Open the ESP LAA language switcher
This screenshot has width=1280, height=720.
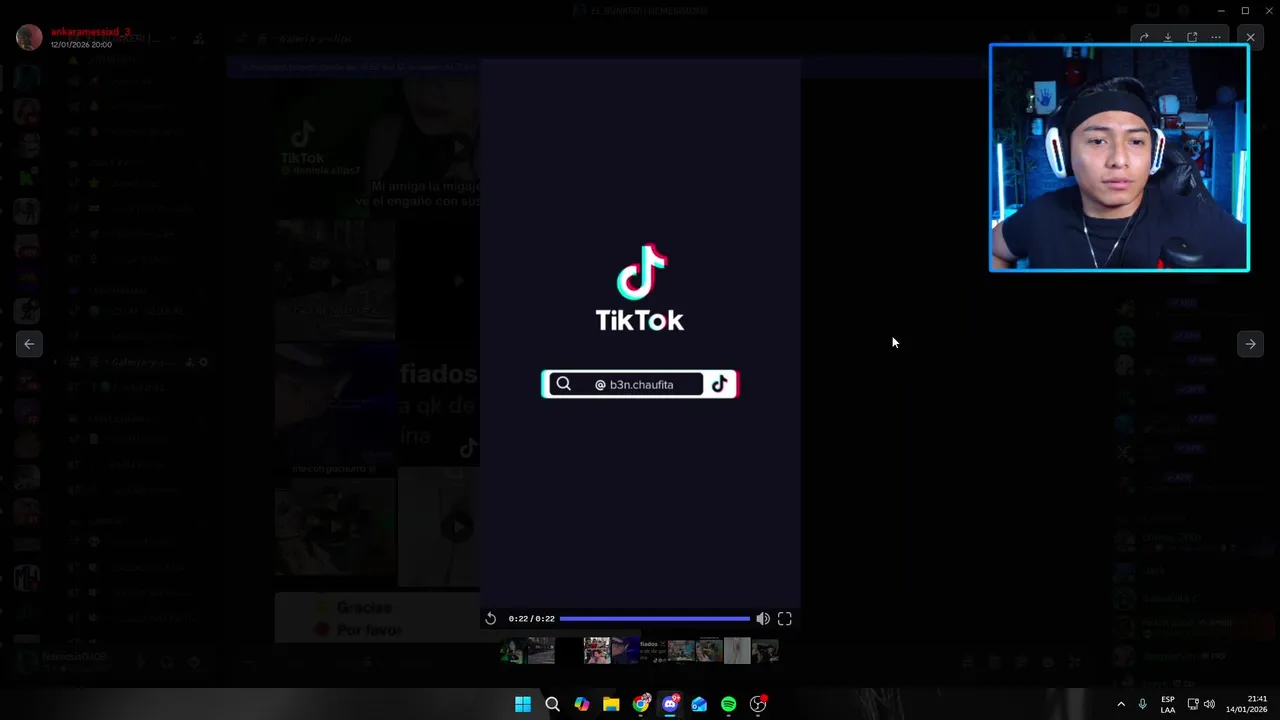pos(1168,704)
